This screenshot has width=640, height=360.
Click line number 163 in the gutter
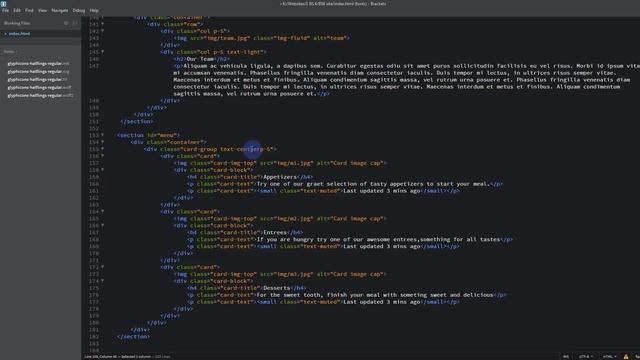[94, 204]
